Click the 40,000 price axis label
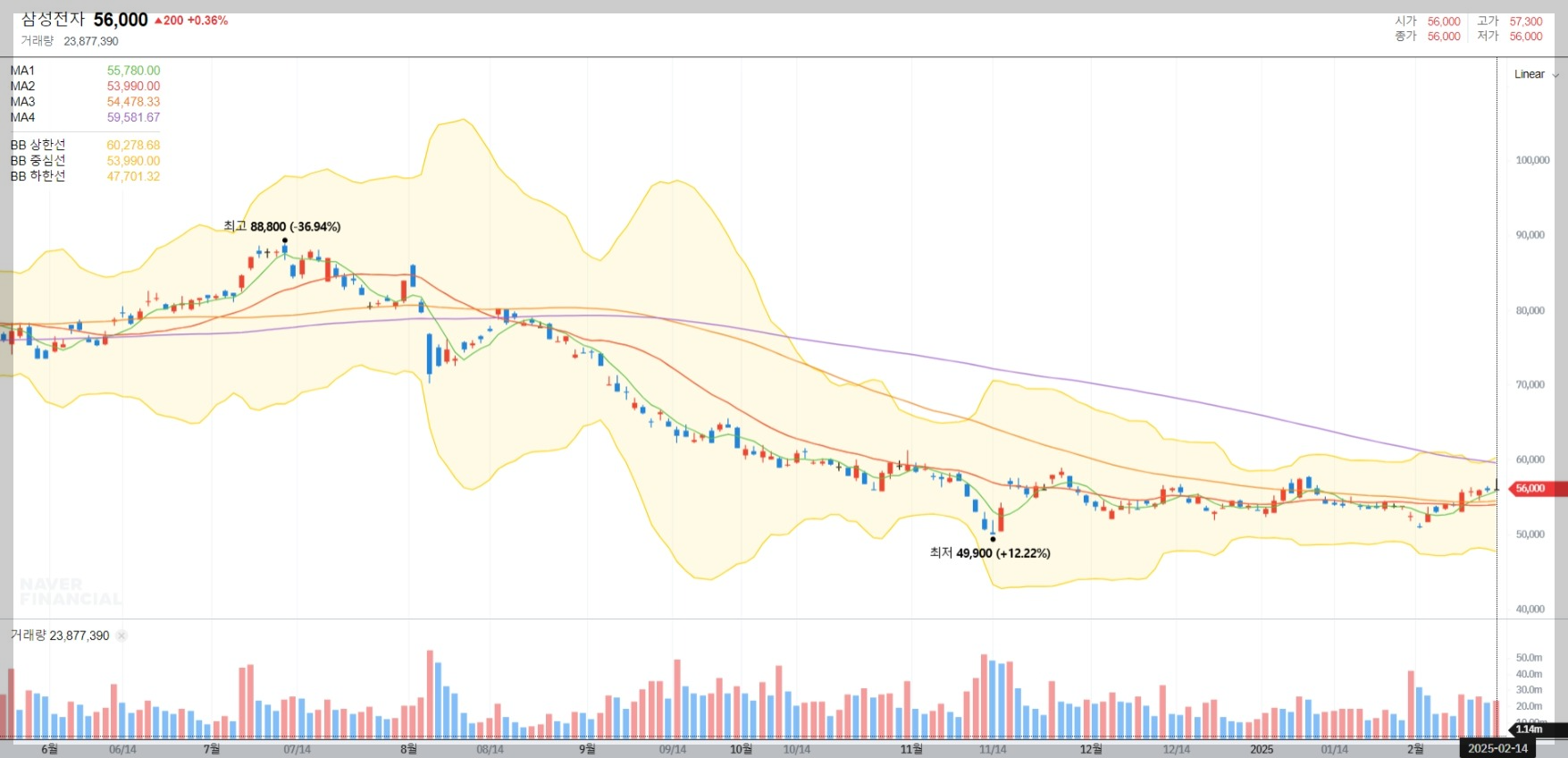Viewport: 1568px width, 758px height. coord(1530,610)
